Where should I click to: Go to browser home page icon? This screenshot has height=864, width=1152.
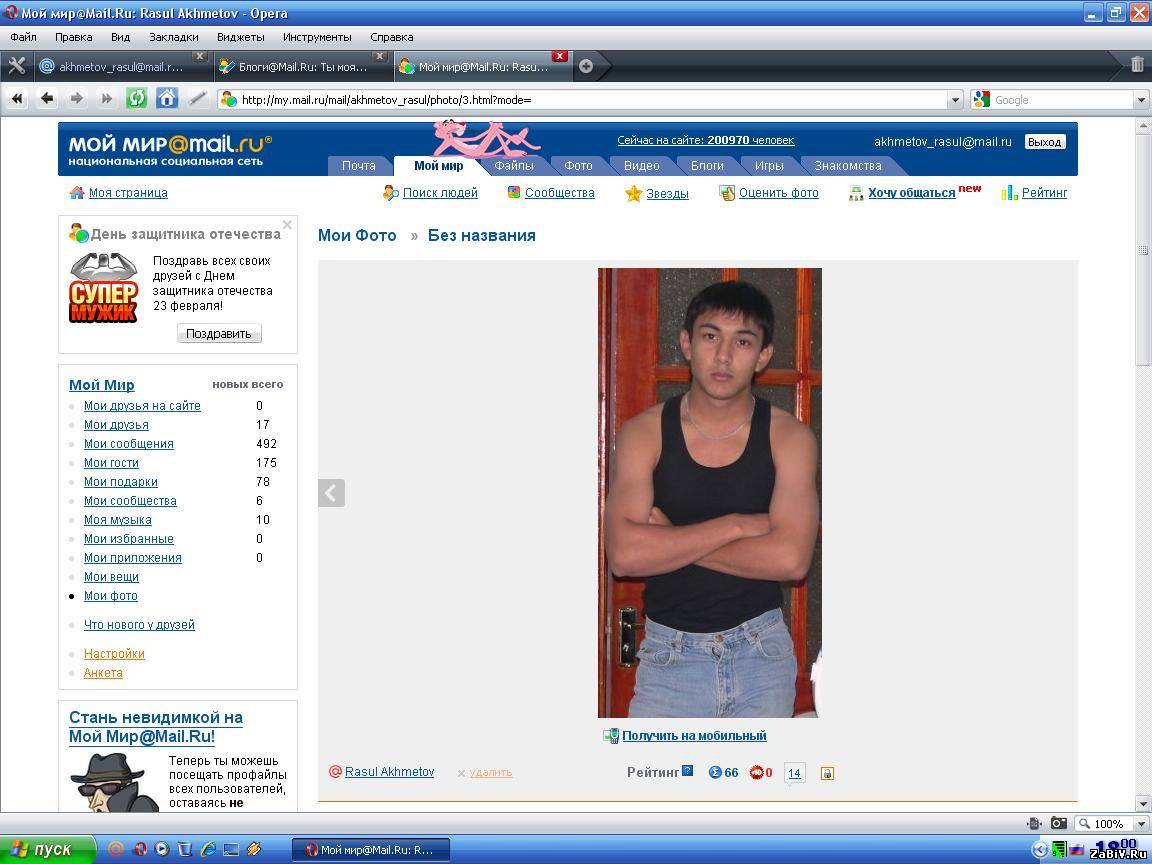pos(167,98)
